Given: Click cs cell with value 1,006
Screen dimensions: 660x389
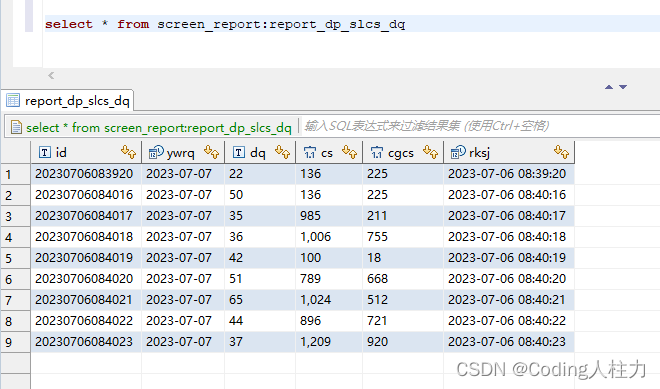Looking at the screenshot, I should (x=329, y=237).
